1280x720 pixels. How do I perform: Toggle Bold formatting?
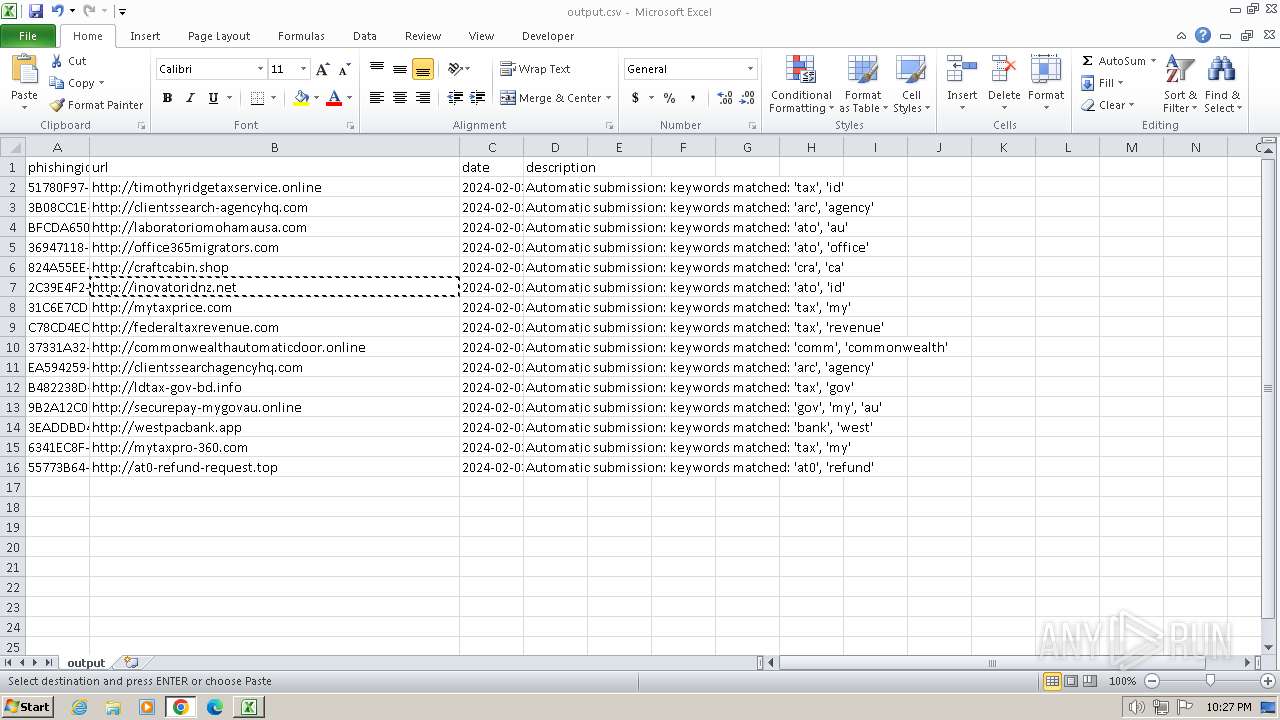click(x=167, y=98)
